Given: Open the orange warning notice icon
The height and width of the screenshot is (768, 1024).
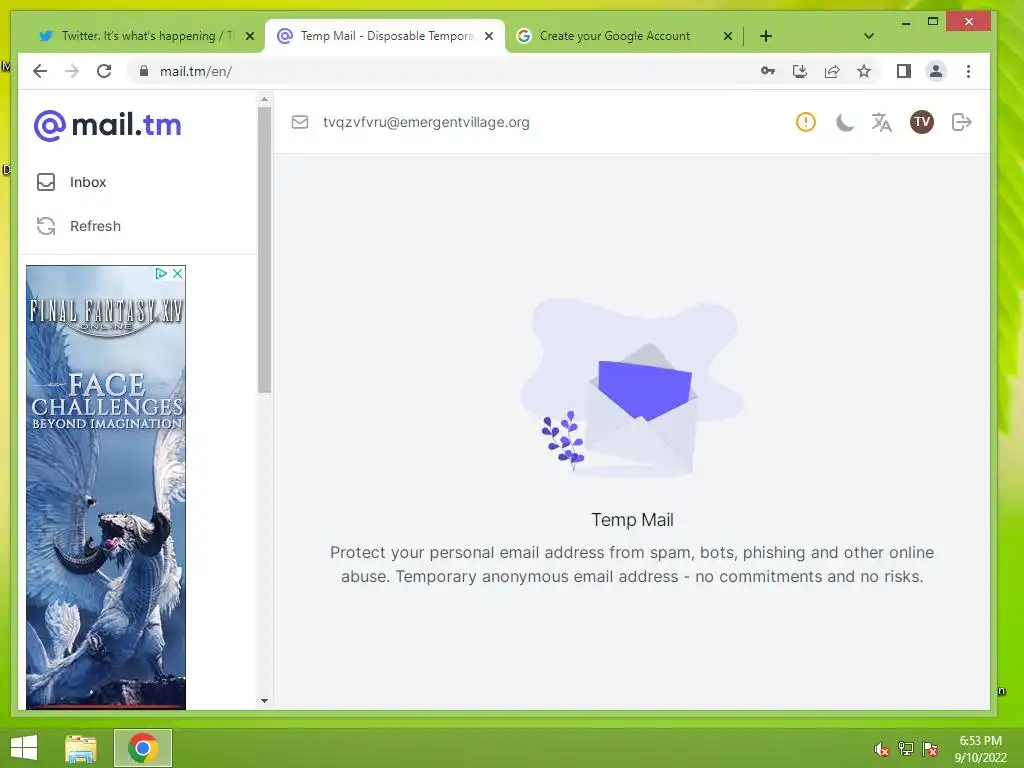Looking at the screenshot, I should [x=805, y=122].
